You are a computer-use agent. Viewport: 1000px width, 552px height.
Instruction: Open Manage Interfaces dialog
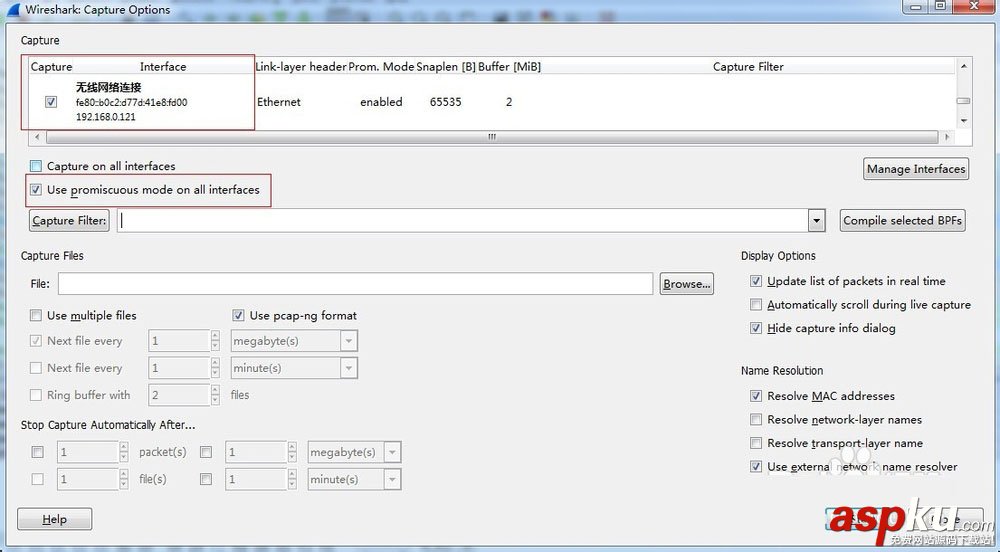coord(916,169)
